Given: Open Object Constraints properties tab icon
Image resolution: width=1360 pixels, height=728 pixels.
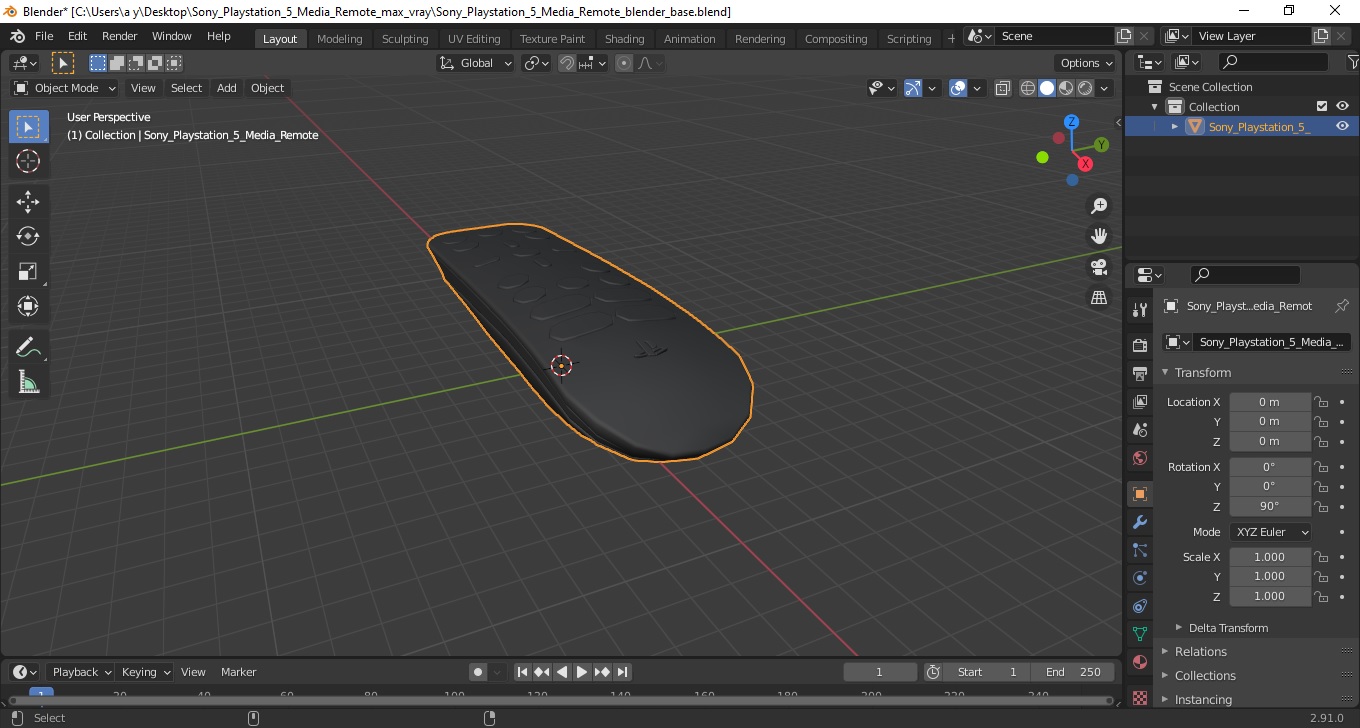Looking at the screenshot, I should tap(1140, 606).
